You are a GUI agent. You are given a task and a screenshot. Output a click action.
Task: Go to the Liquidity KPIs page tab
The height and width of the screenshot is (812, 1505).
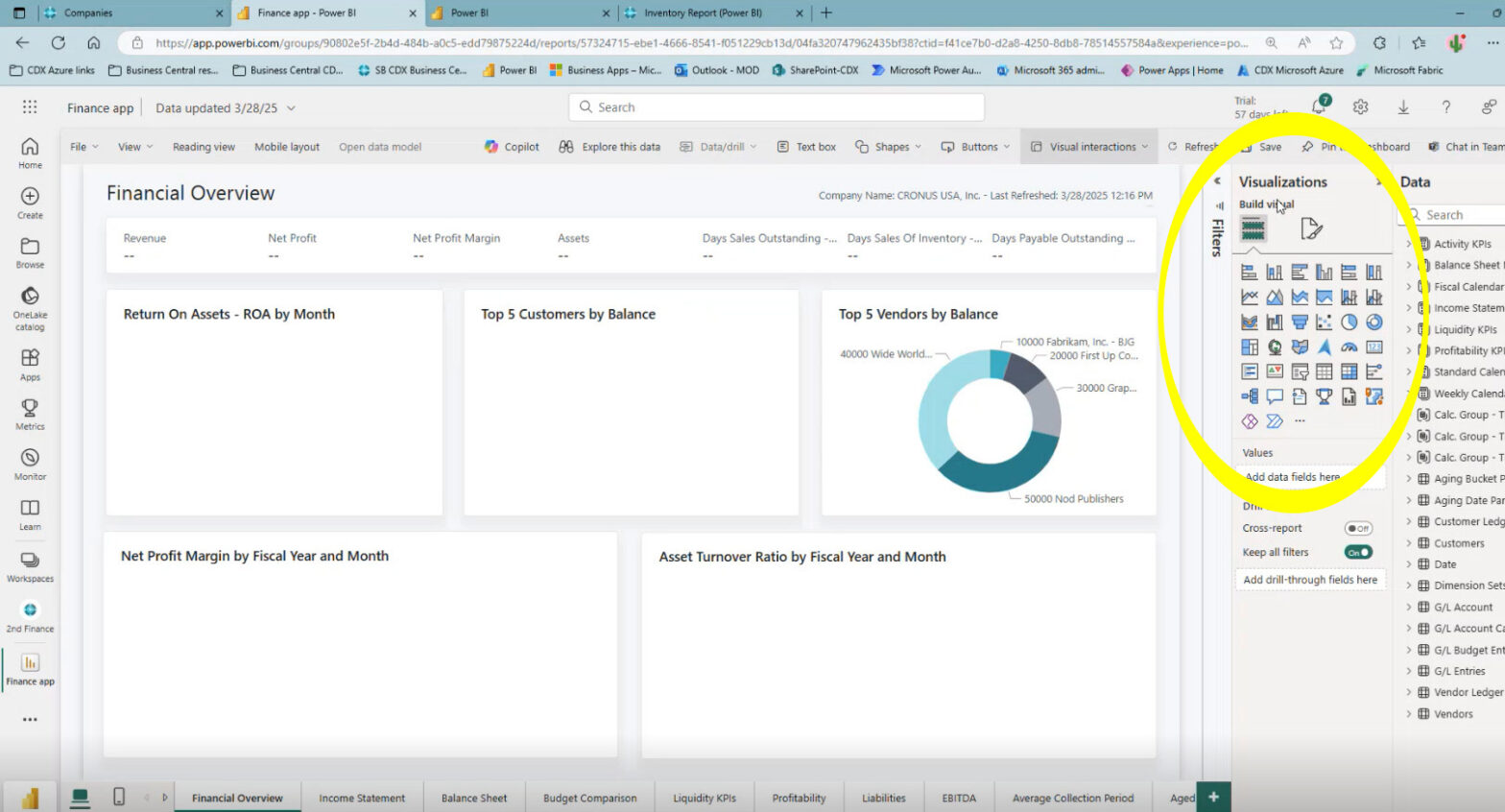(705, 798)
